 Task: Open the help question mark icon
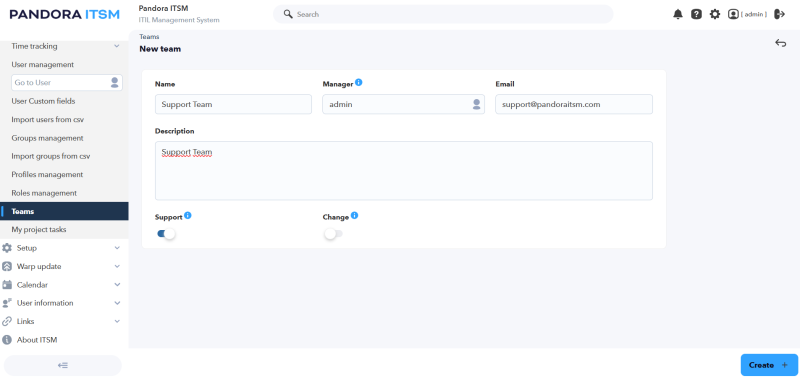pos(696,14)
